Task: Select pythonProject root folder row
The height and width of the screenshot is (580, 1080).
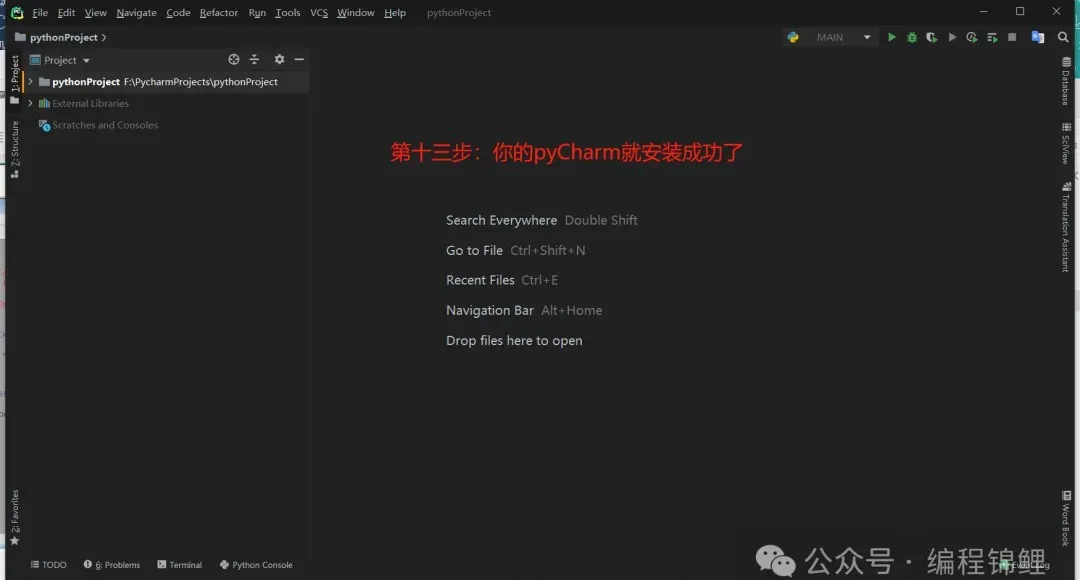Action: coord(165,81)
